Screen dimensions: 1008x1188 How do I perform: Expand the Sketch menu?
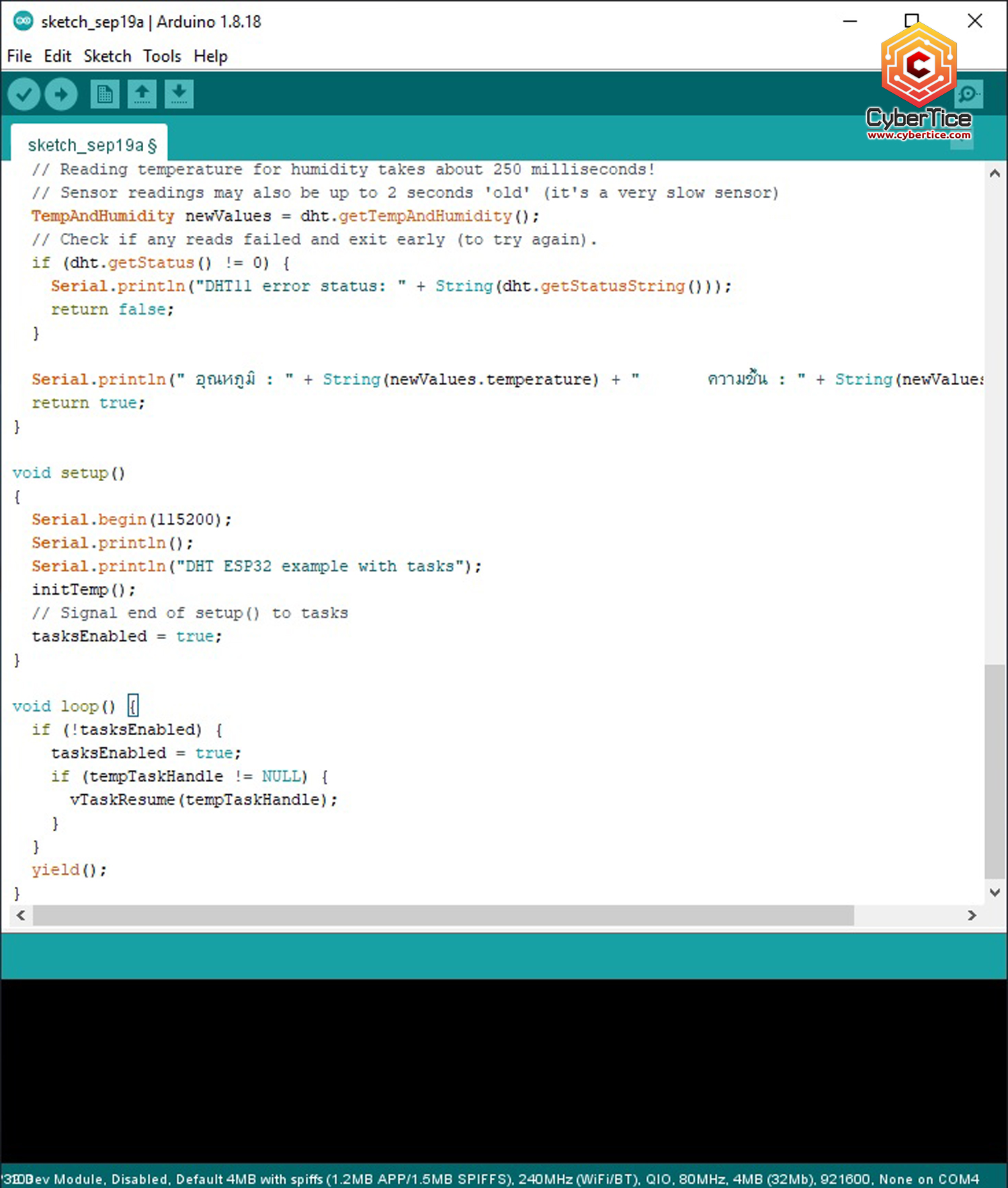107,56
